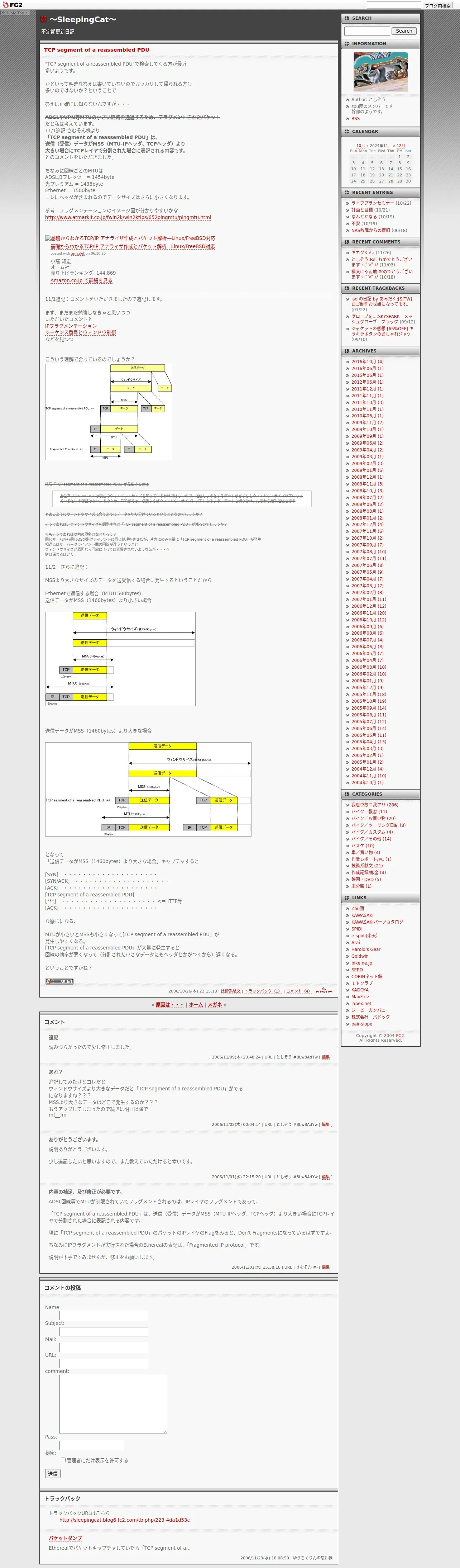The image size is (460, 1568).
Task: Click the blog search input in top bar
Action: pos(394,5)
